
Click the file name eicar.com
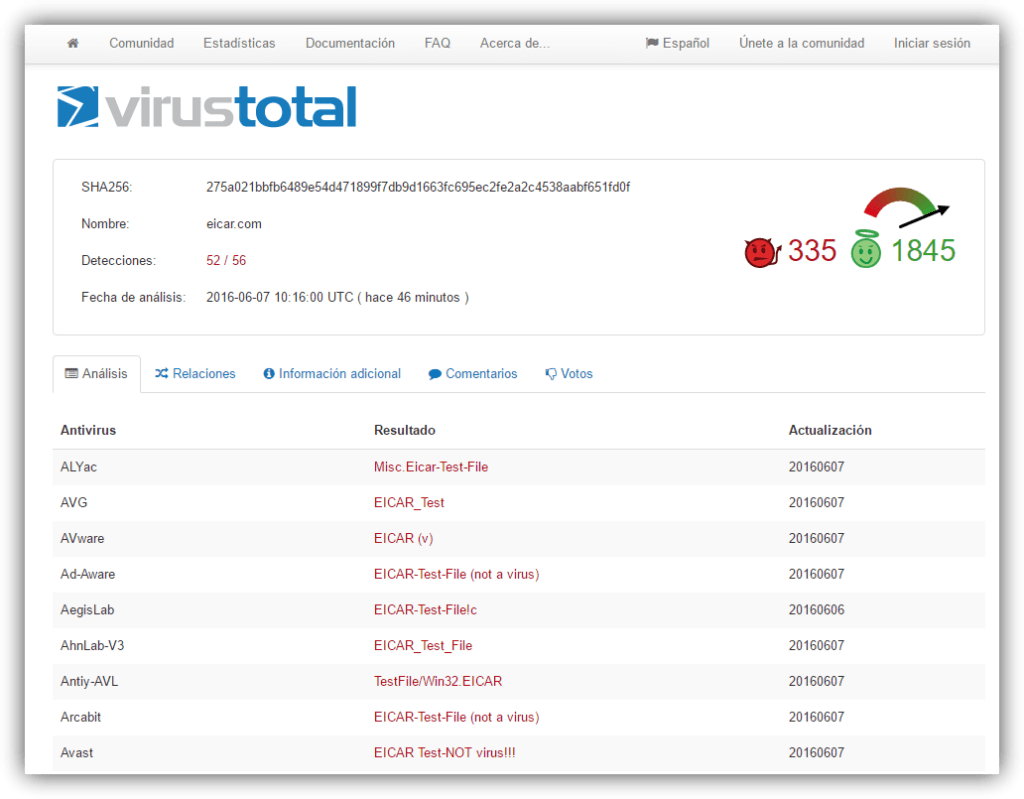click(x=234, y=224)
